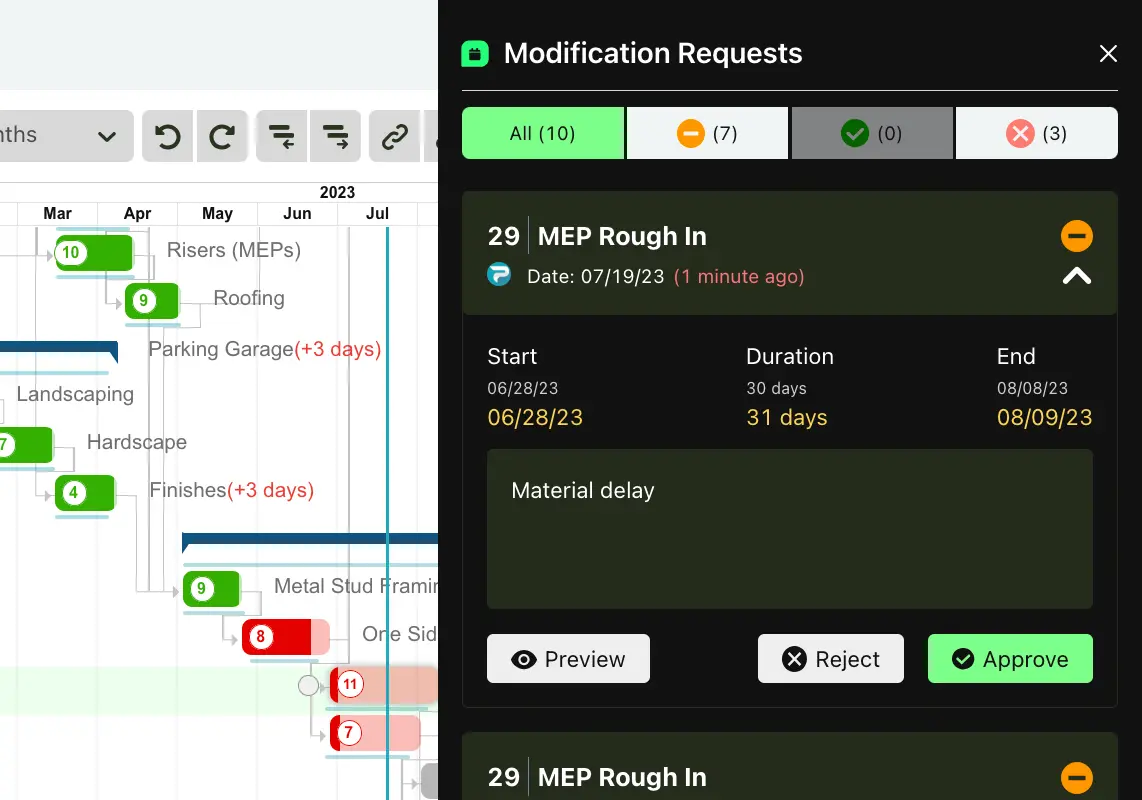This screenshot has width=1142, height=800.
Task: Toggle the pending (7) requests filter
Action: tap(707, 132)
